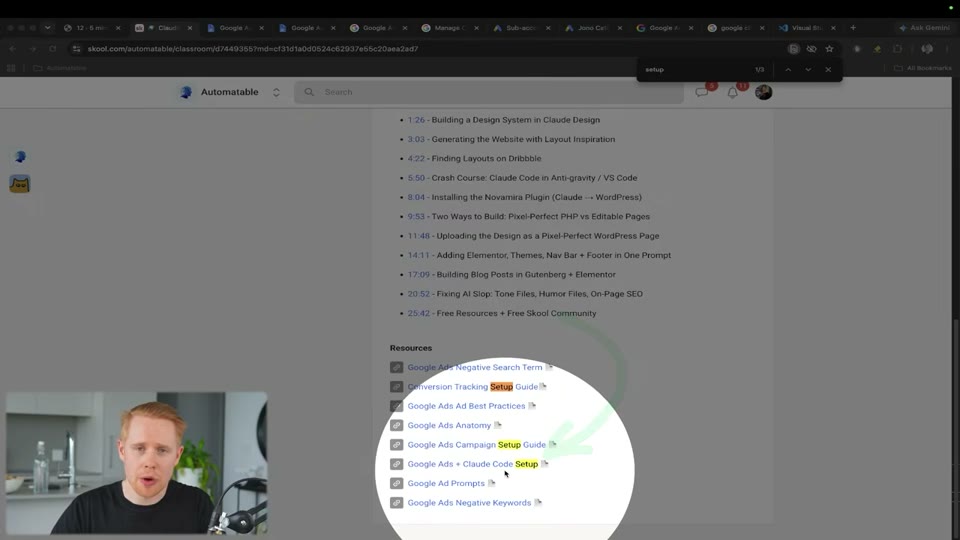Jump to the 17:09 timestamp
960x540 pixels.
419,274
